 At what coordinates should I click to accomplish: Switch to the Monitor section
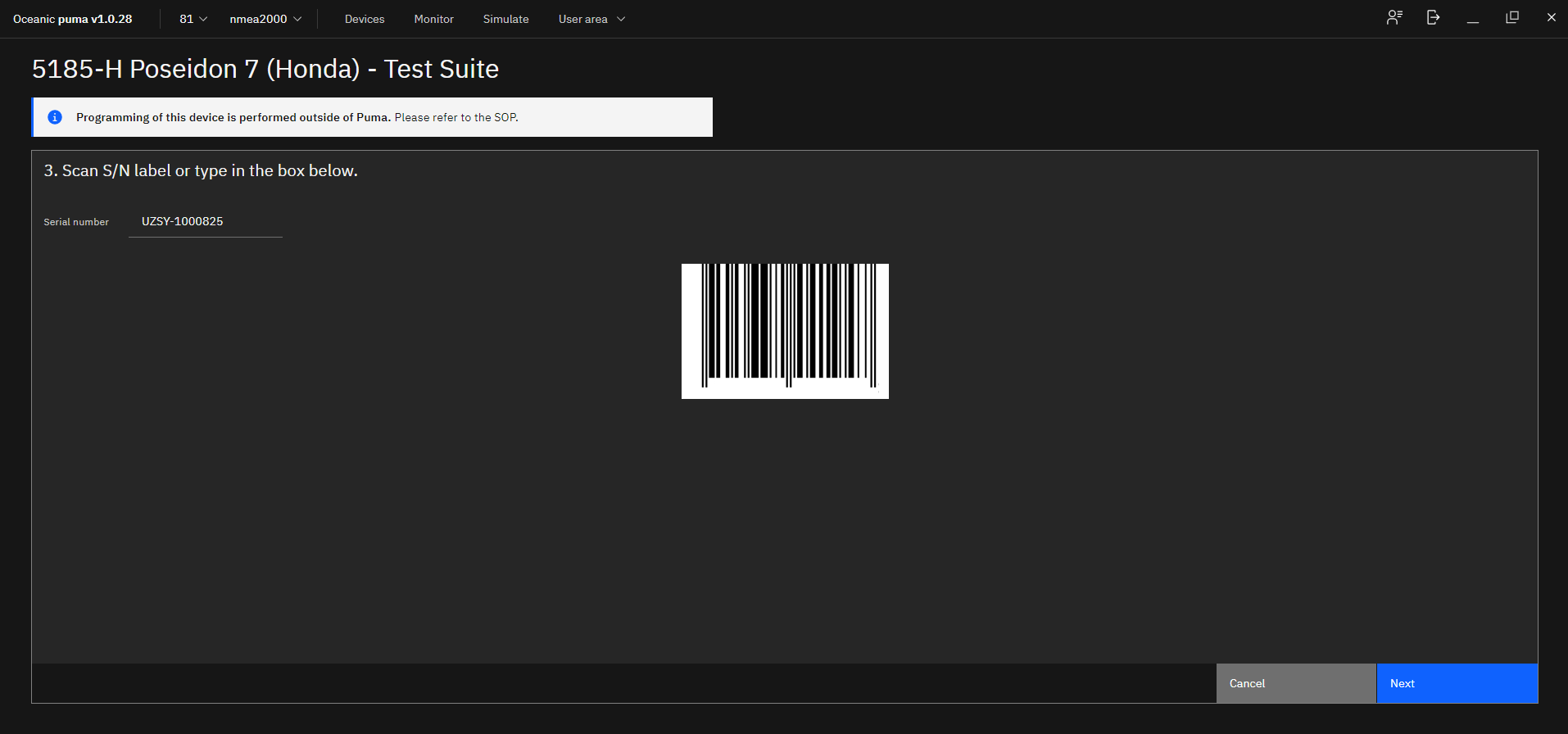pos(434,19)
